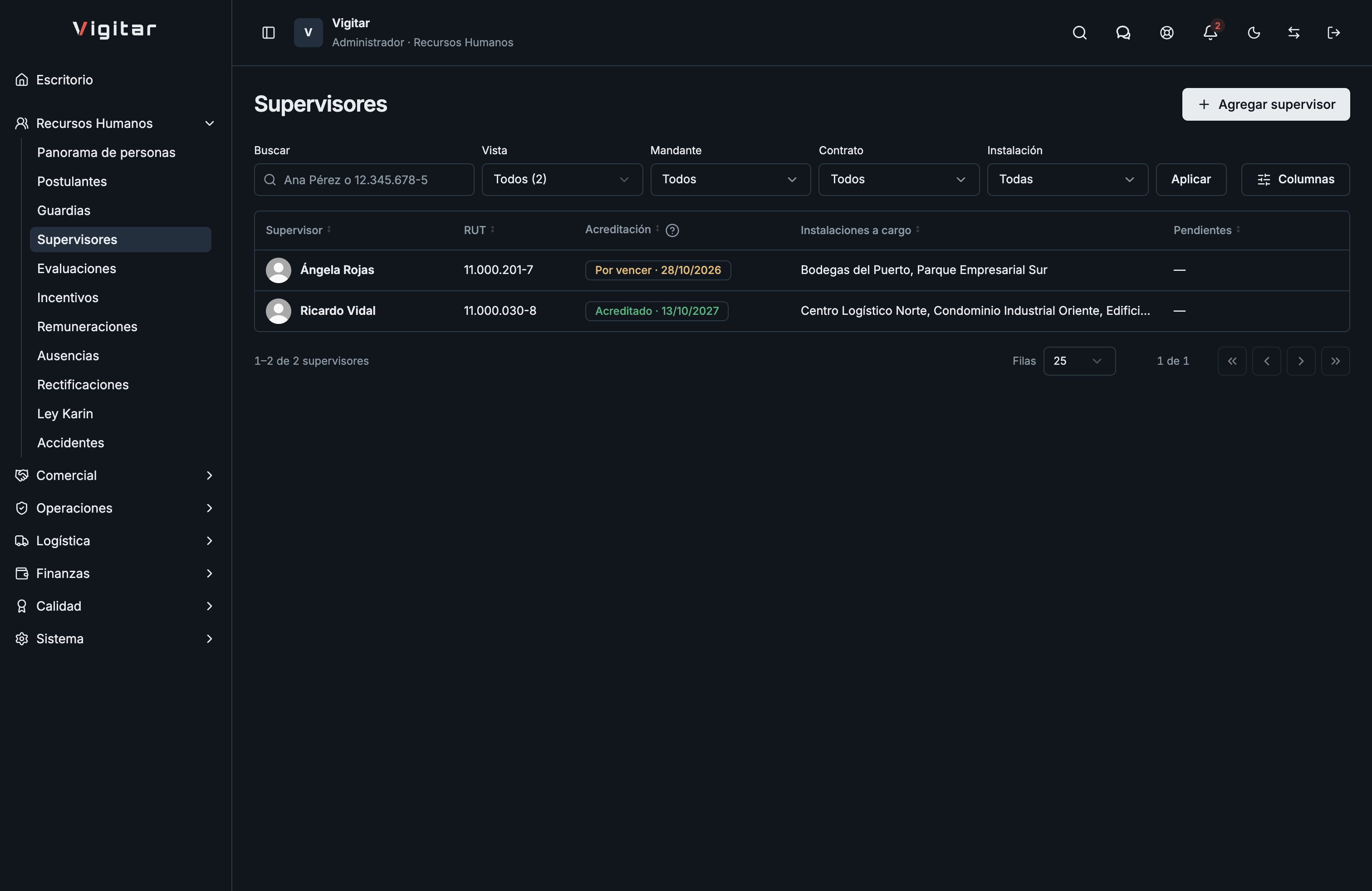Open Ley Karin in sidebar

point(121,414)
